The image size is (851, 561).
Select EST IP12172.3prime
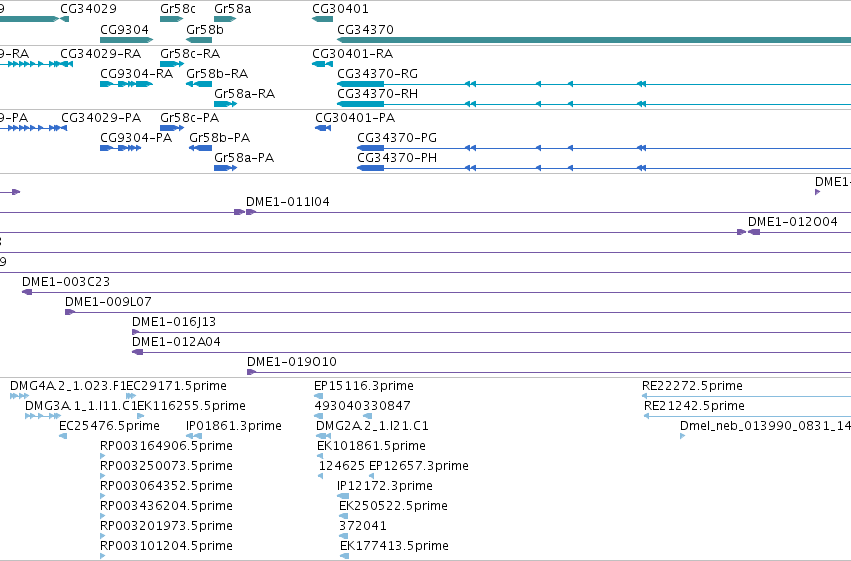pyautogui.click(x=385, y=486)
